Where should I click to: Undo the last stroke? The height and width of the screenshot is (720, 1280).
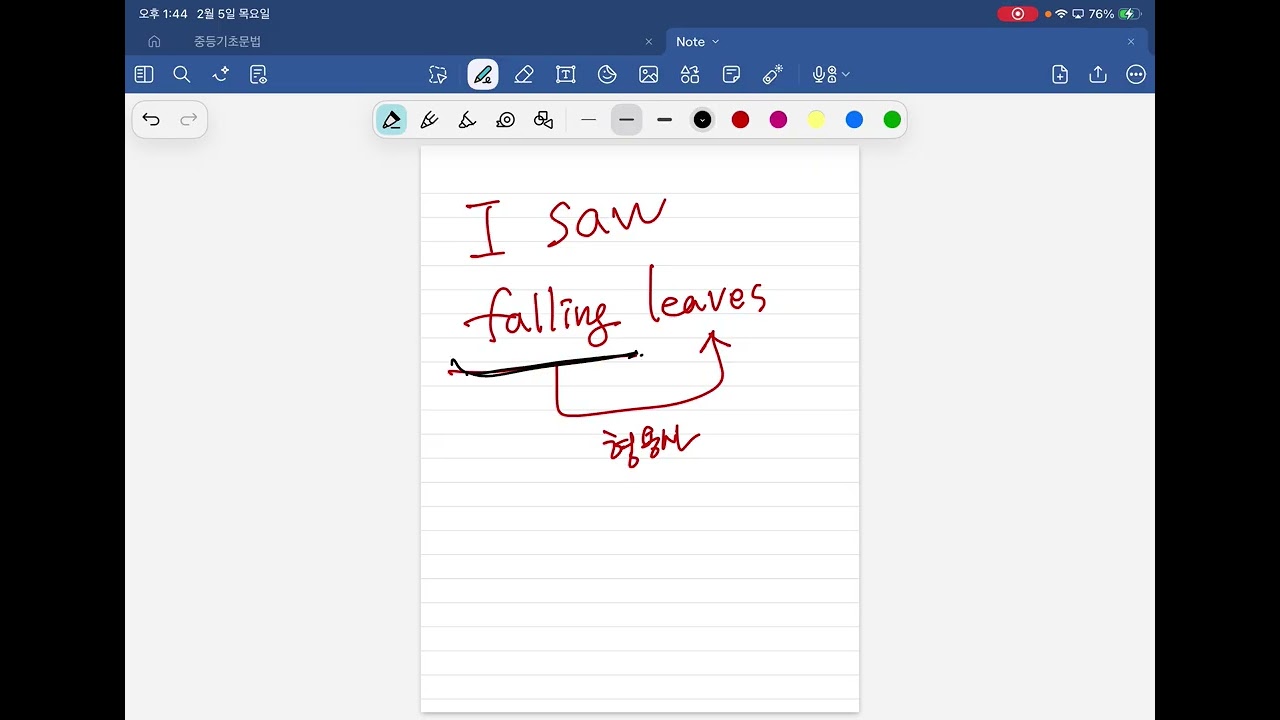point(151,120)
